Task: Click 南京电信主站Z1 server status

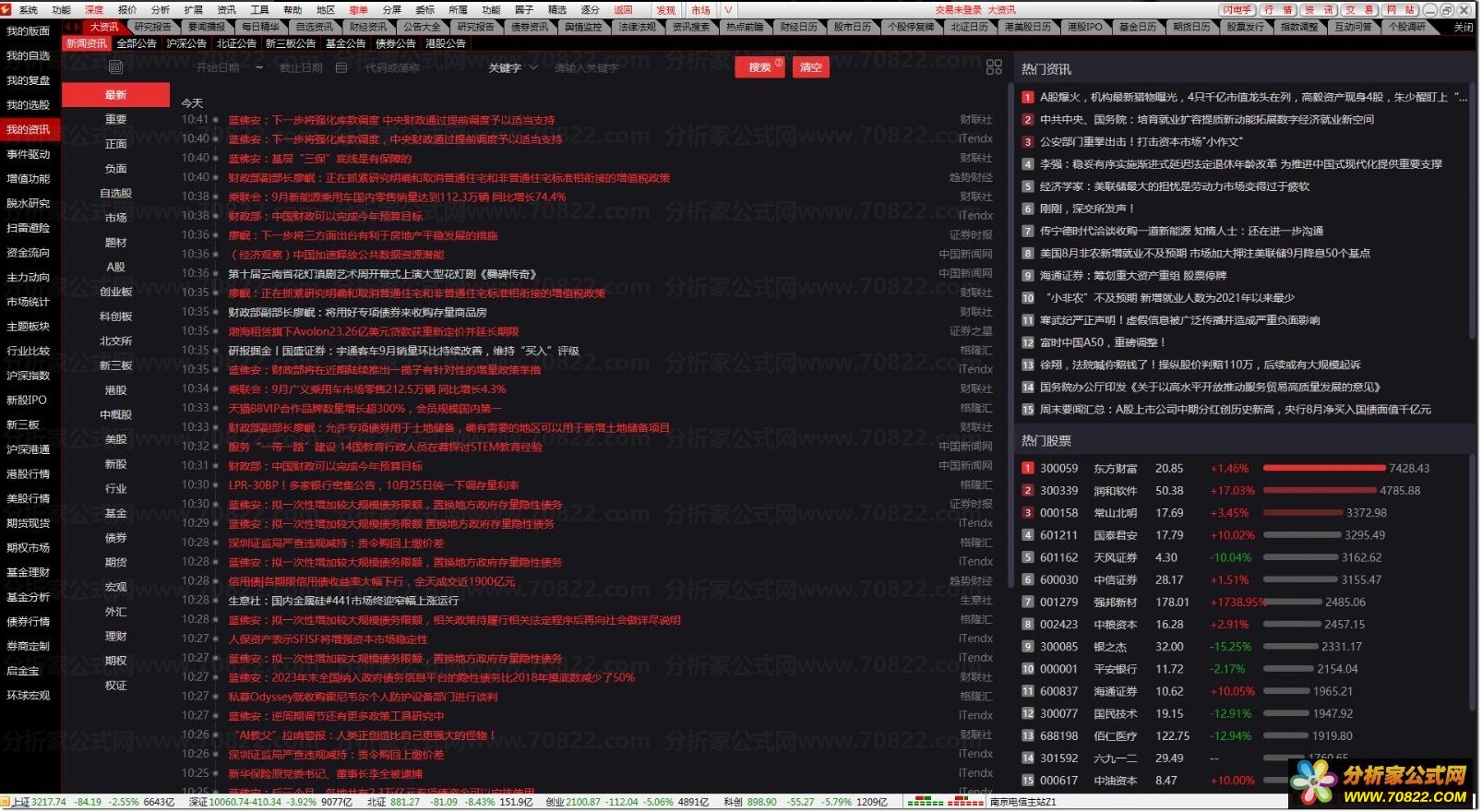Action: pyautogui.click(x=1023, y=803)
